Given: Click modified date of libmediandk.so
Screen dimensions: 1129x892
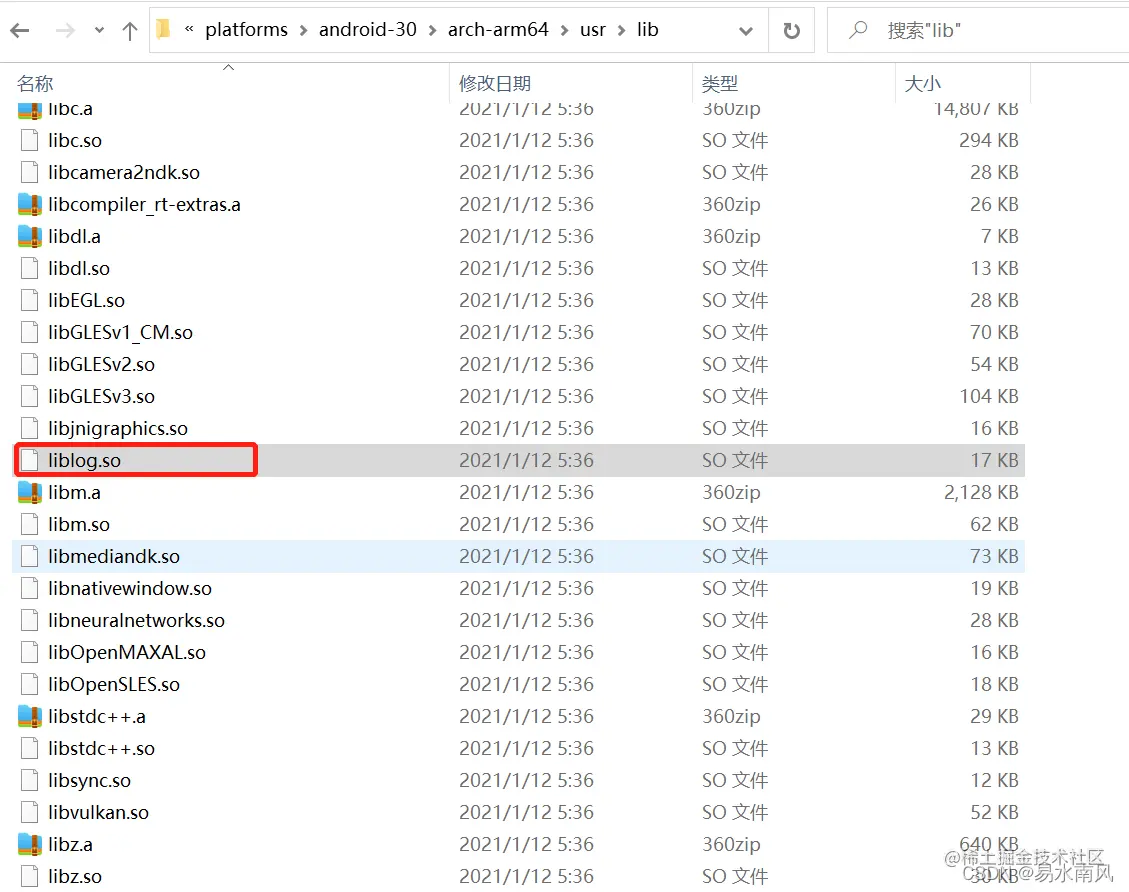Looking at the screenshot, I should (x=526, y=557).
